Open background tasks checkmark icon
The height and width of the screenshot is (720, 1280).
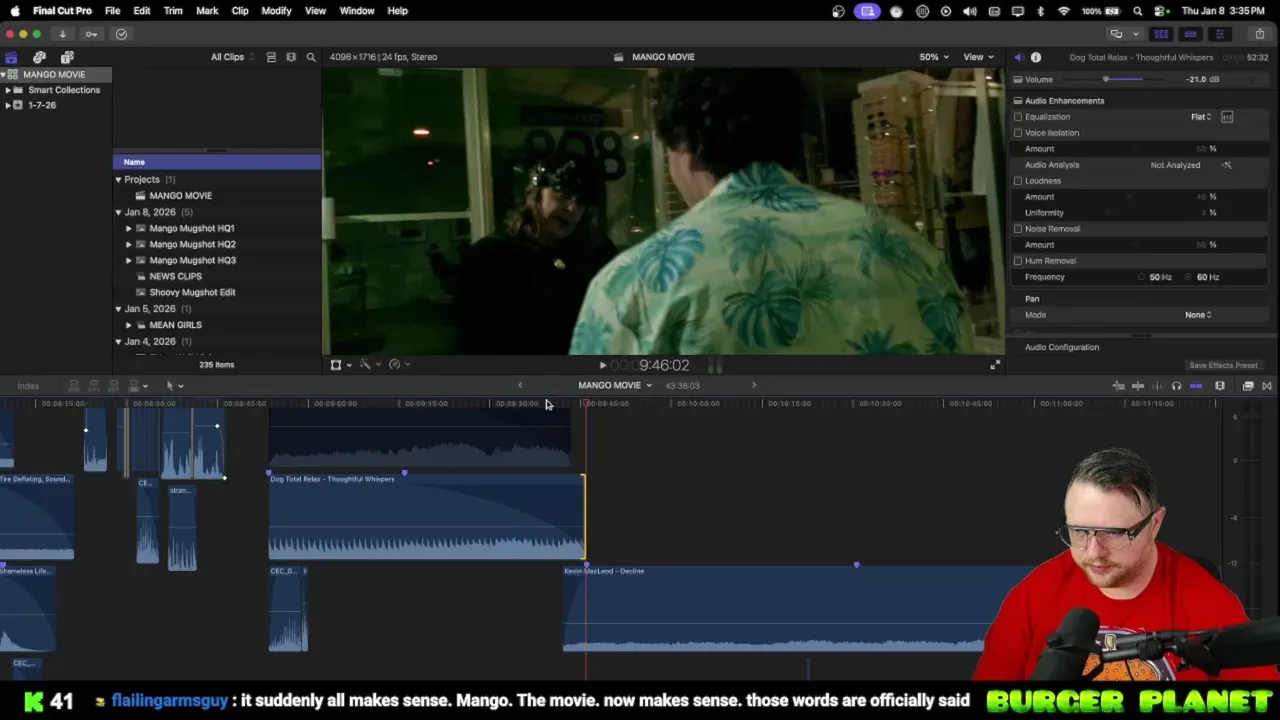(x=121, y=34)
